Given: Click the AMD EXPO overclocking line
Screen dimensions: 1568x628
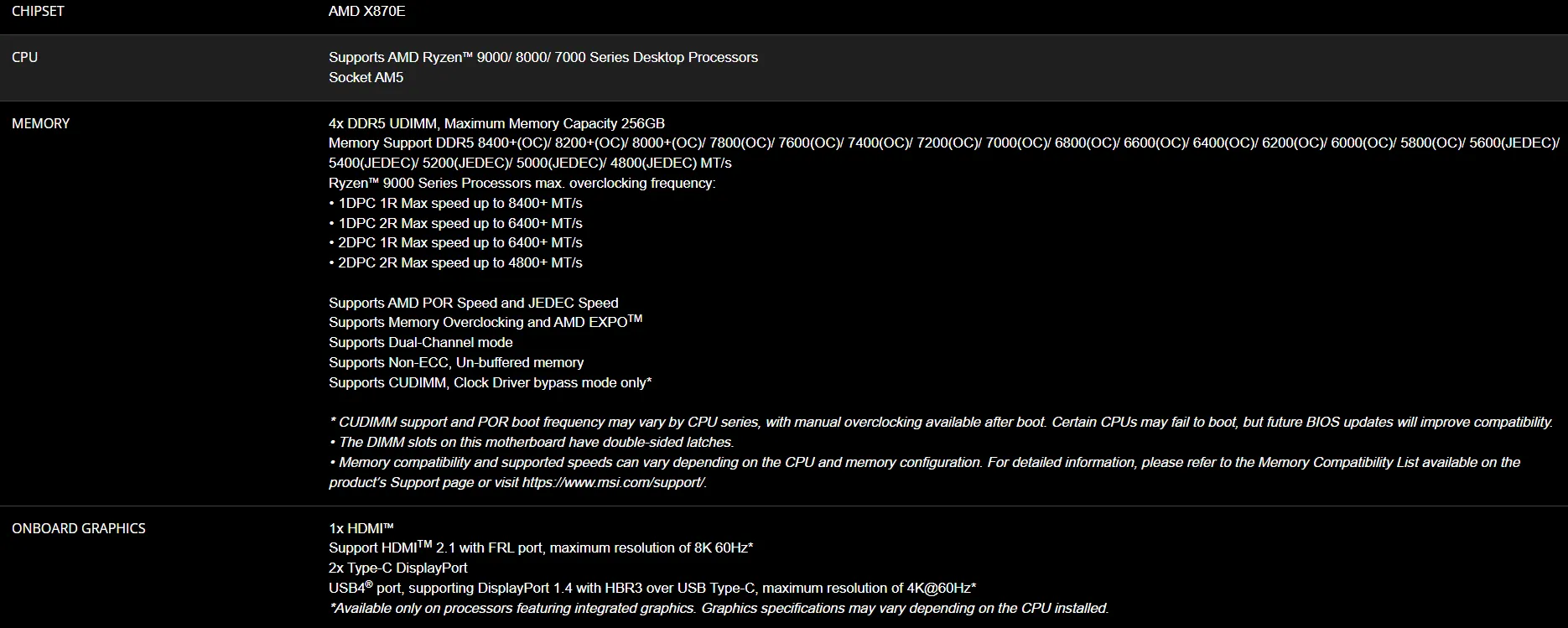Looking at the screenshot, I should pos(485,322).
